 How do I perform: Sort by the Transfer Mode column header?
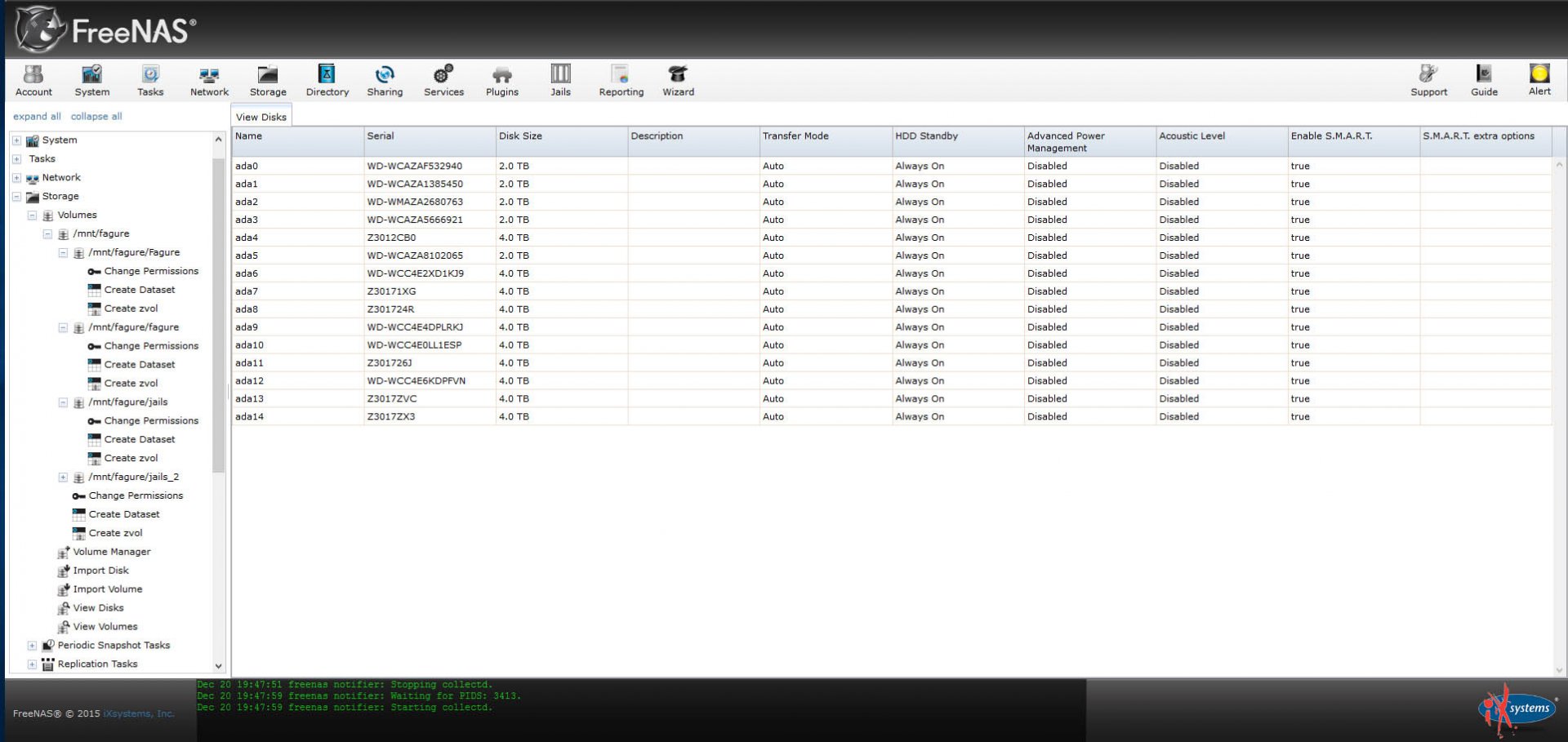coord(826,141)
